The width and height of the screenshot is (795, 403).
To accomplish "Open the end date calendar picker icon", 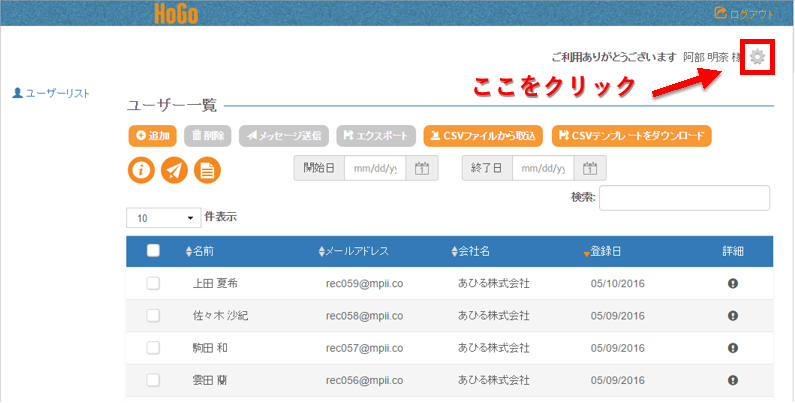I will [591, 168].
